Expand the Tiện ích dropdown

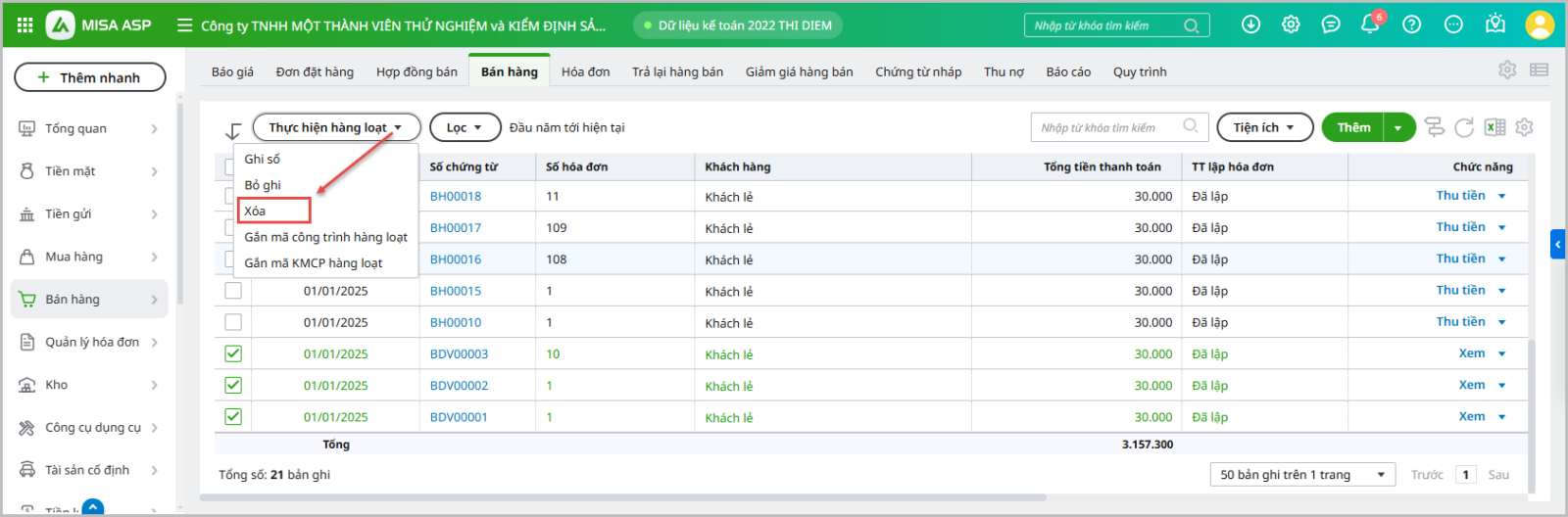pos(1263,127)
